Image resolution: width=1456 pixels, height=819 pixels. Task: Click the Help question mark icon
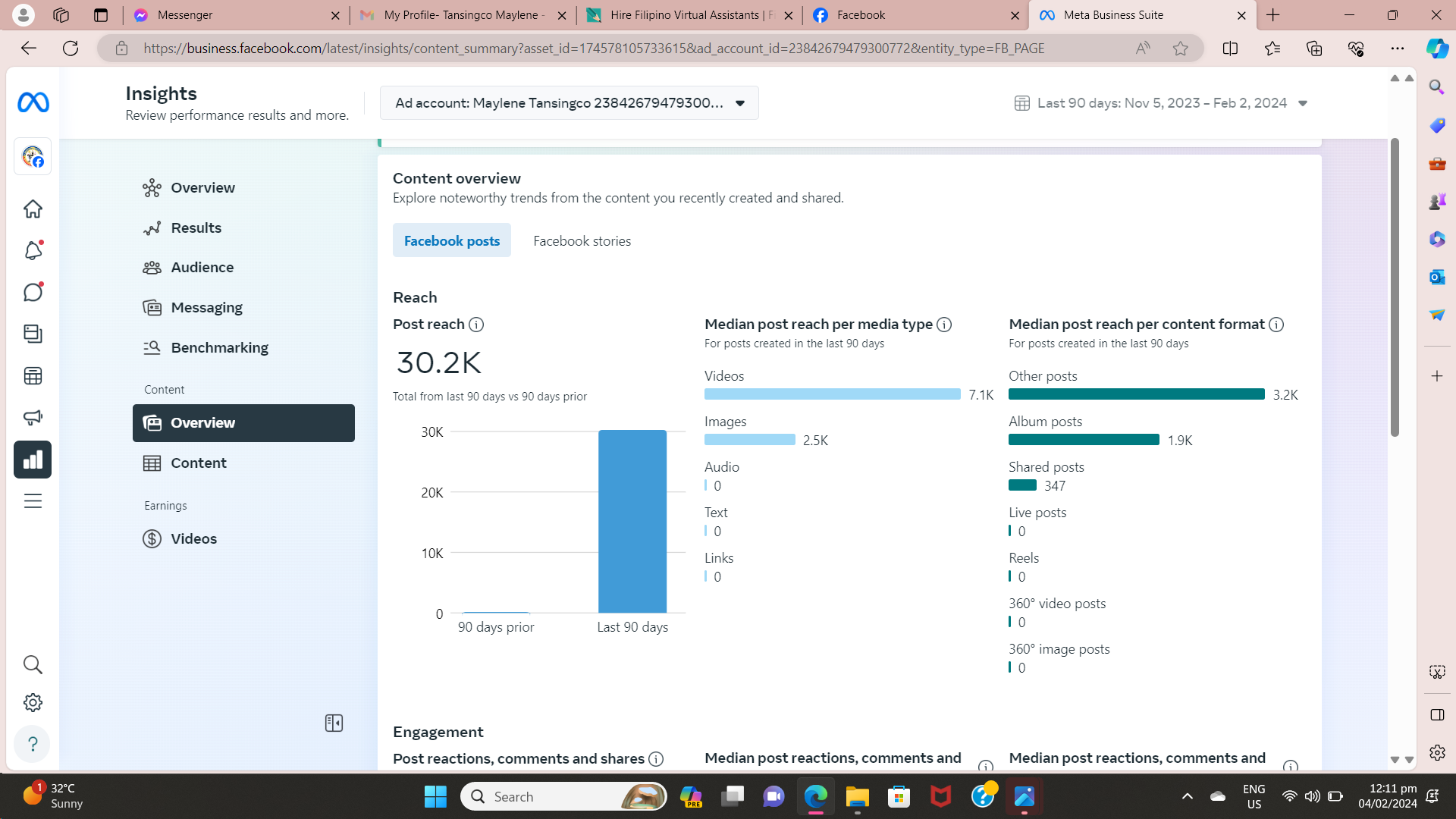[33, 744]
